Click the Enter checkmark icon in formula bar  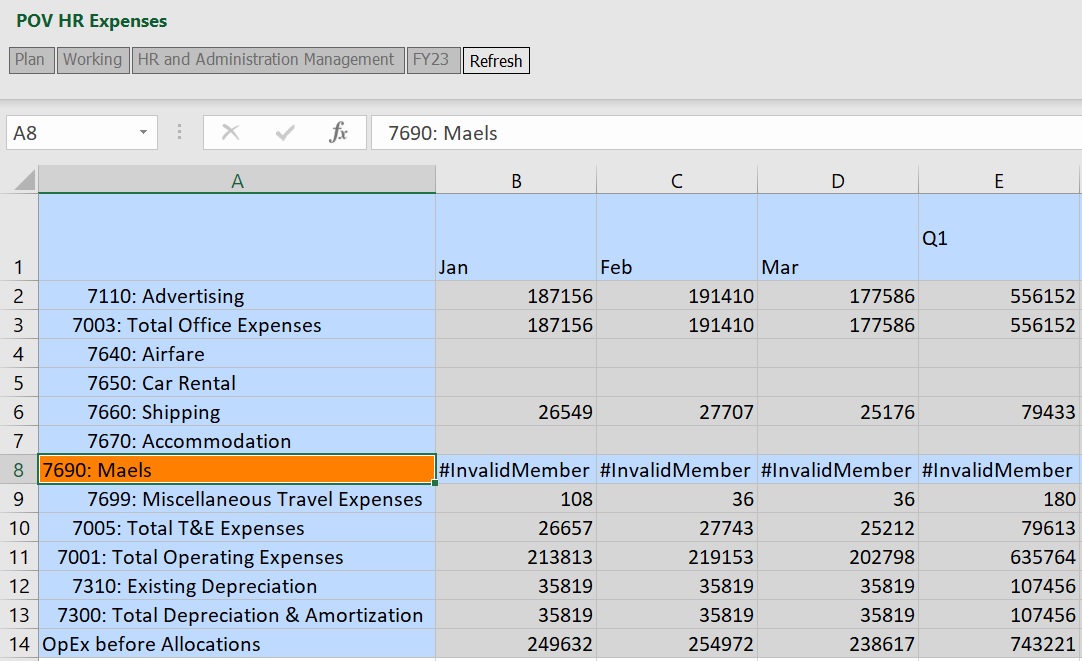[285, 132]
